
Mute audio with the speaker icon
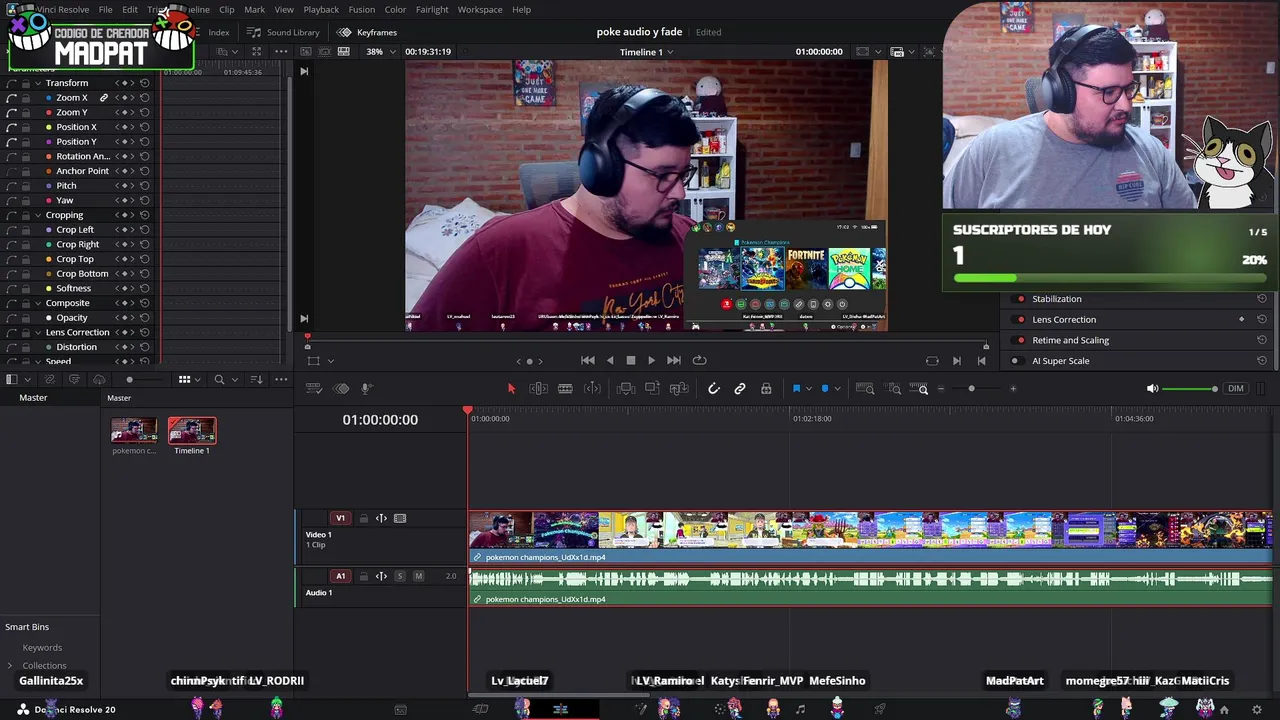click(x=1152, y=388)
